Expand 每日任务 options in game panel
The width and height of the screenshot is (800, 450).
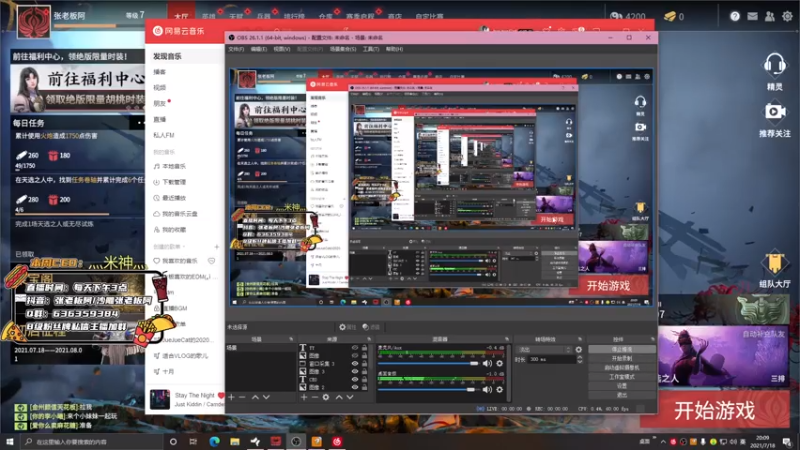pos(138,123)
